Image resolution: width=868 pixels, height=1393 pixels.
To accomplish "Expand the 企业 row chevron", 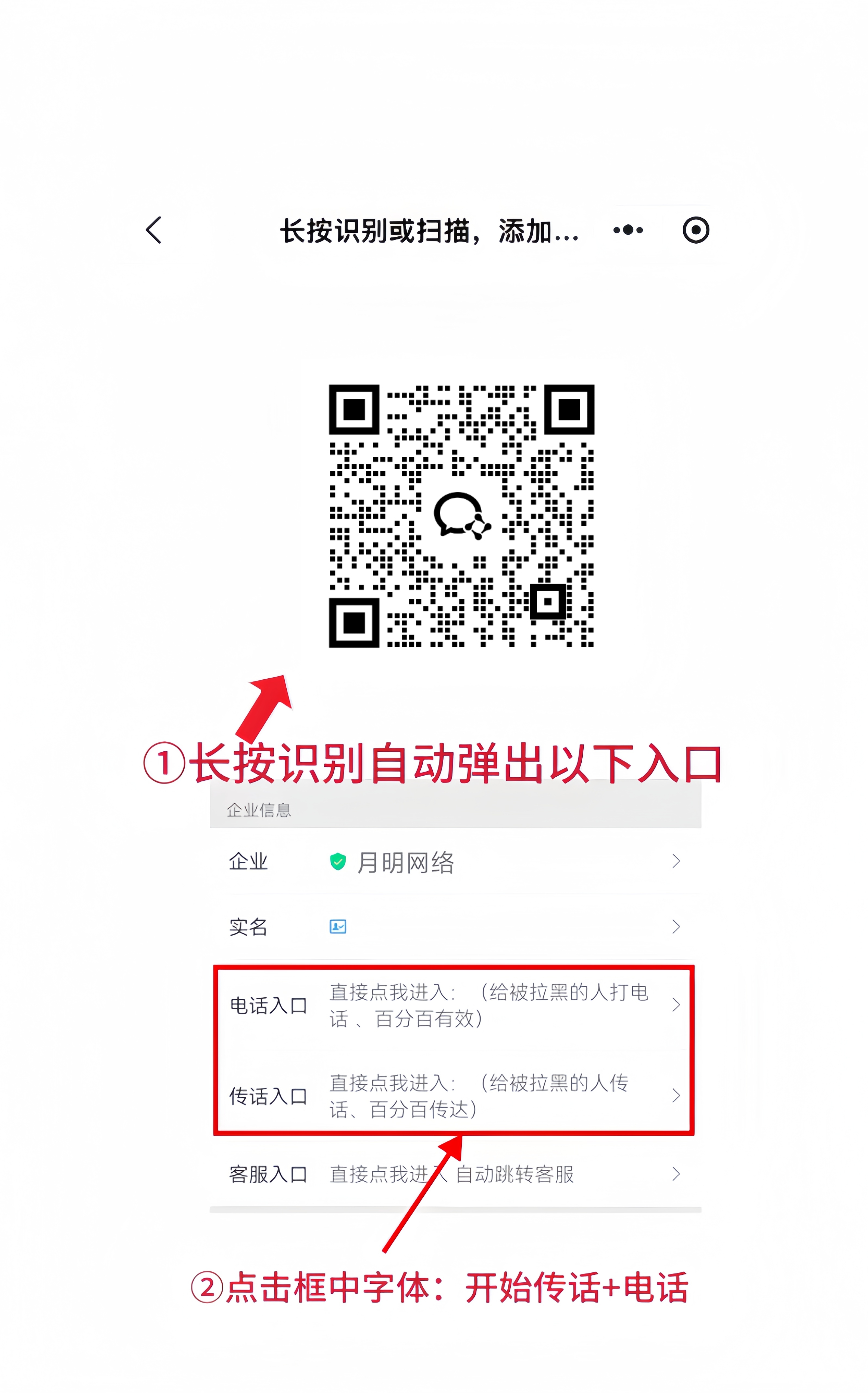I will pyautogui.click(x=676, y=861).
